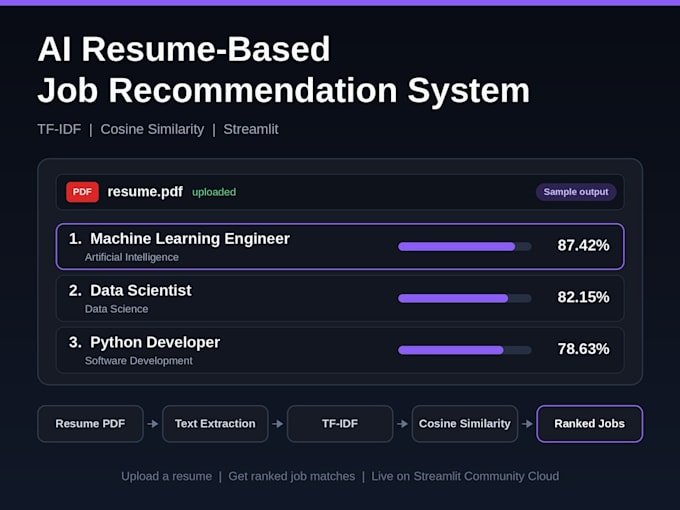Click the resume.pdf file name
Image resolution: width=680 pixels, height=510 pixels.
(x=145, y=192)
